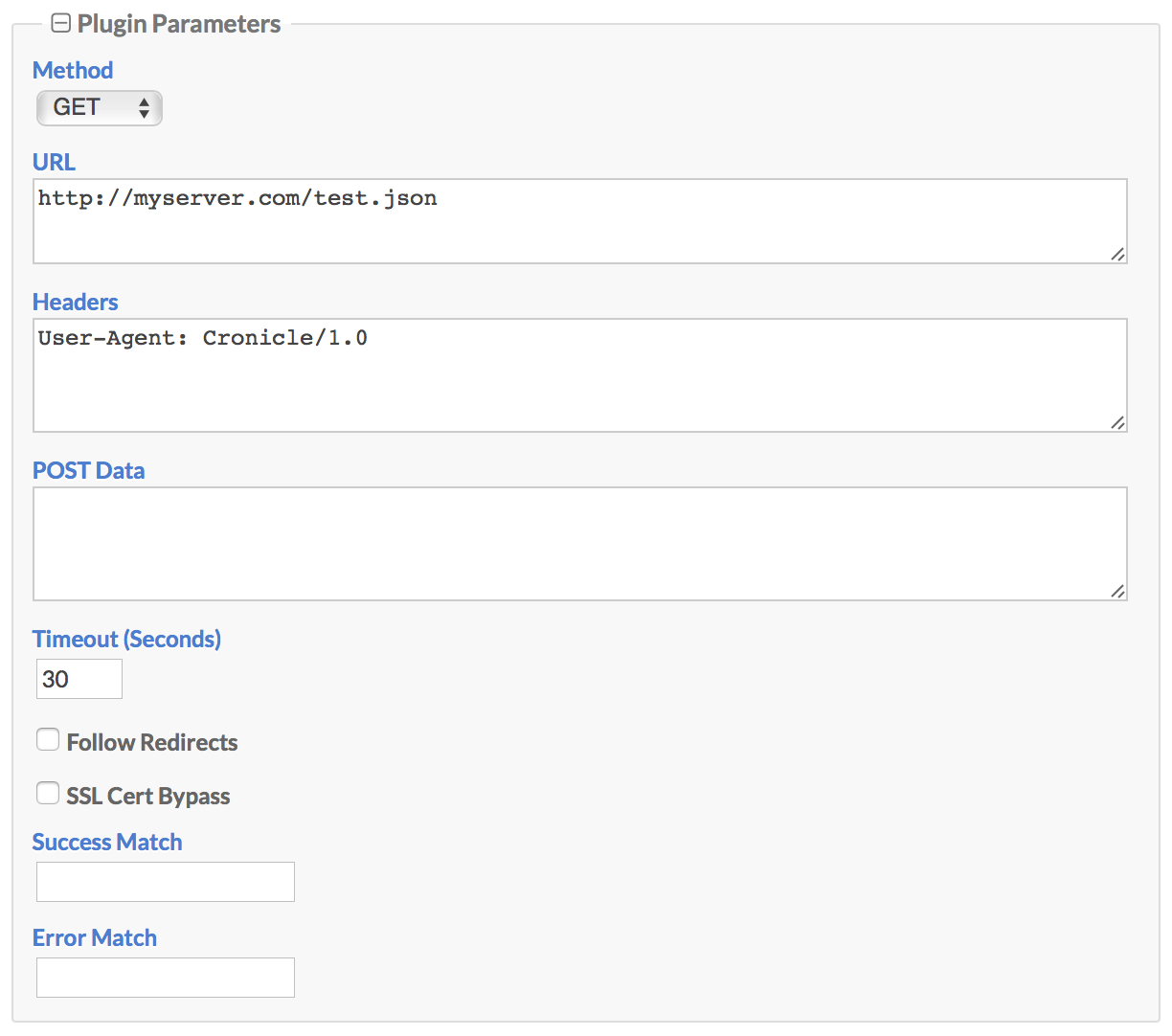Focus the Success Match input box
Screen dimensions: 1172x1036
click(166, 882)
